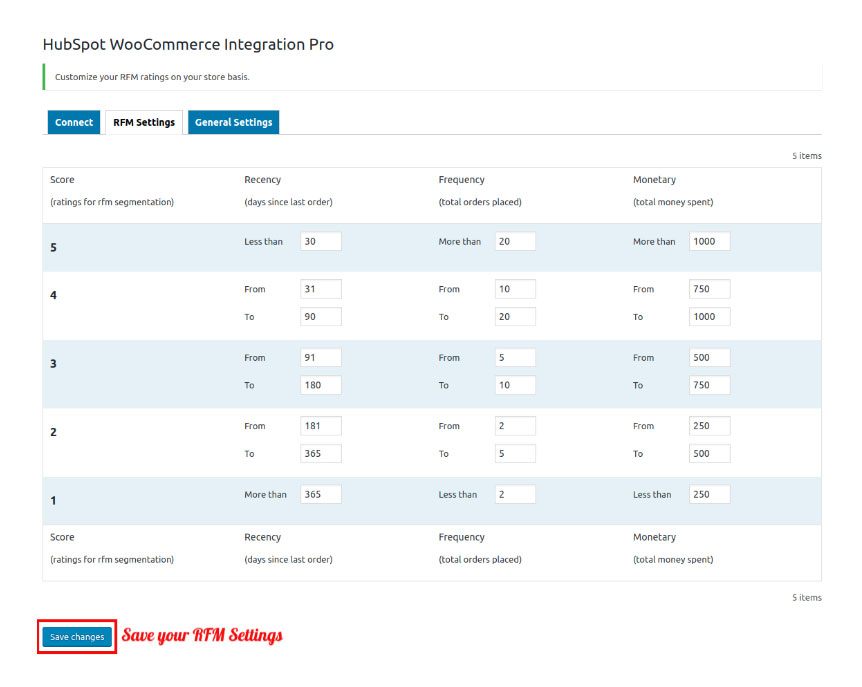The height and width of the screenshot is (687, 862).
Task: Click the bottom Score footer header
Action: [62, 537]
